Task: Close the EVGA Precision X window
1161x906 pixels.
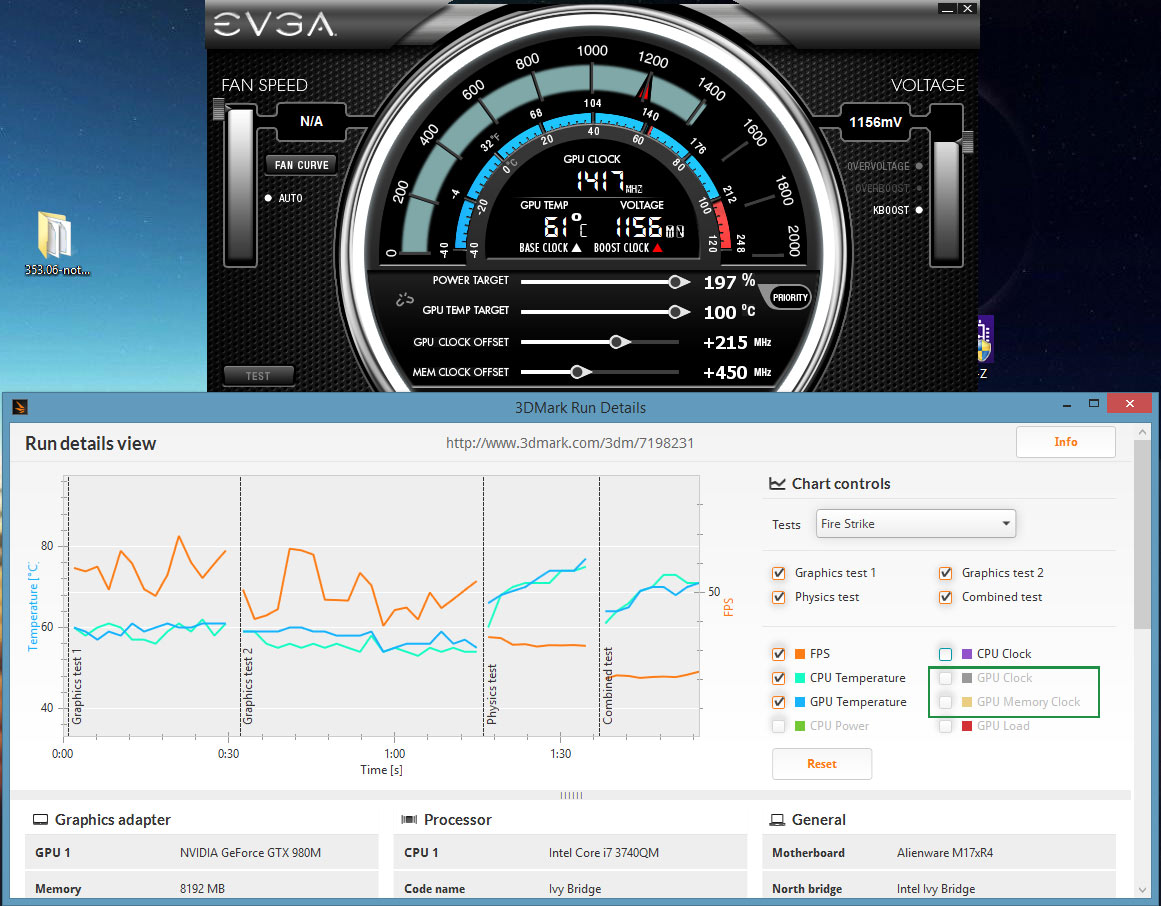Action: pyautogui.click(x=967, y=9)
